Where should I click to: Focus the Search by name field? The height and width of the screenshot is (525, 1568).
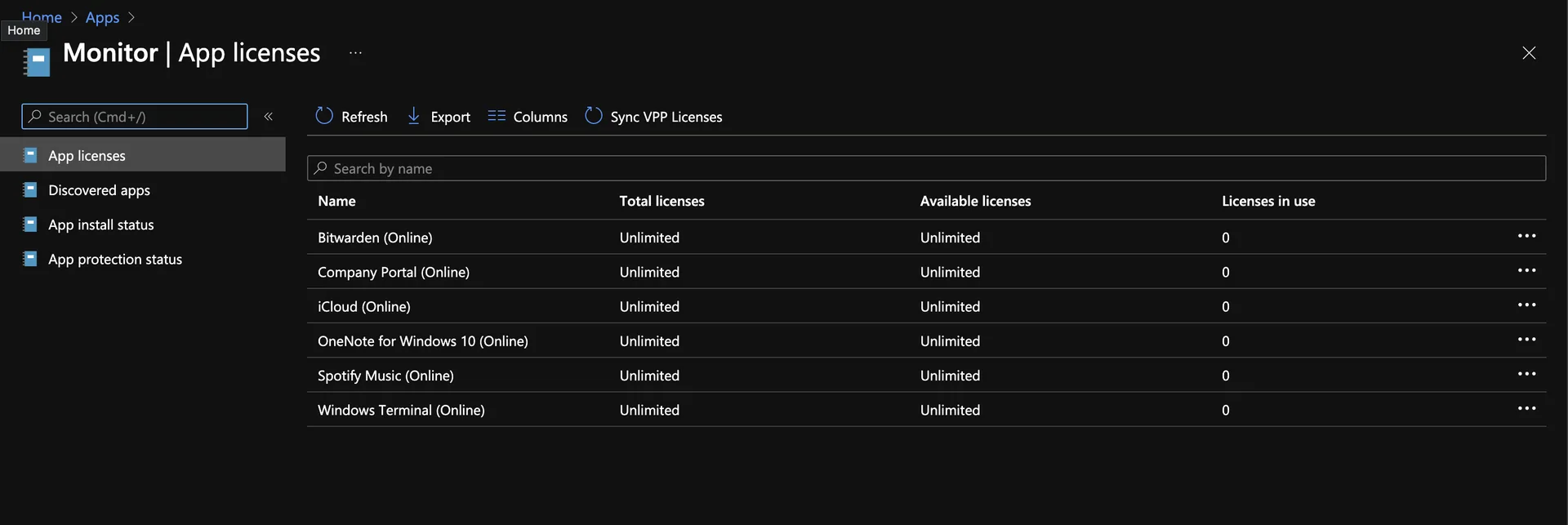pyautogui.click(x=926, y=168)
